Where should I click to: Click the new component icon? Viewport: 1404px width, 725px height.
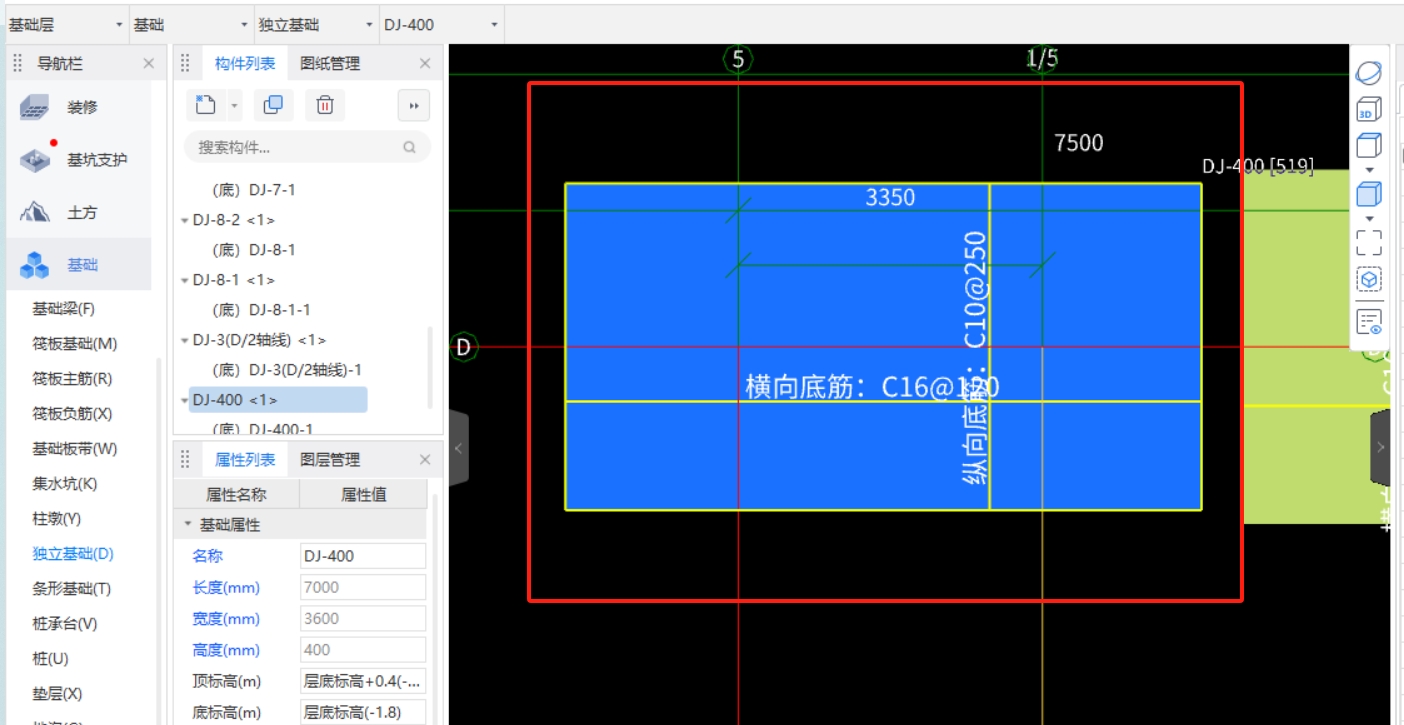[x=205, y=105]
